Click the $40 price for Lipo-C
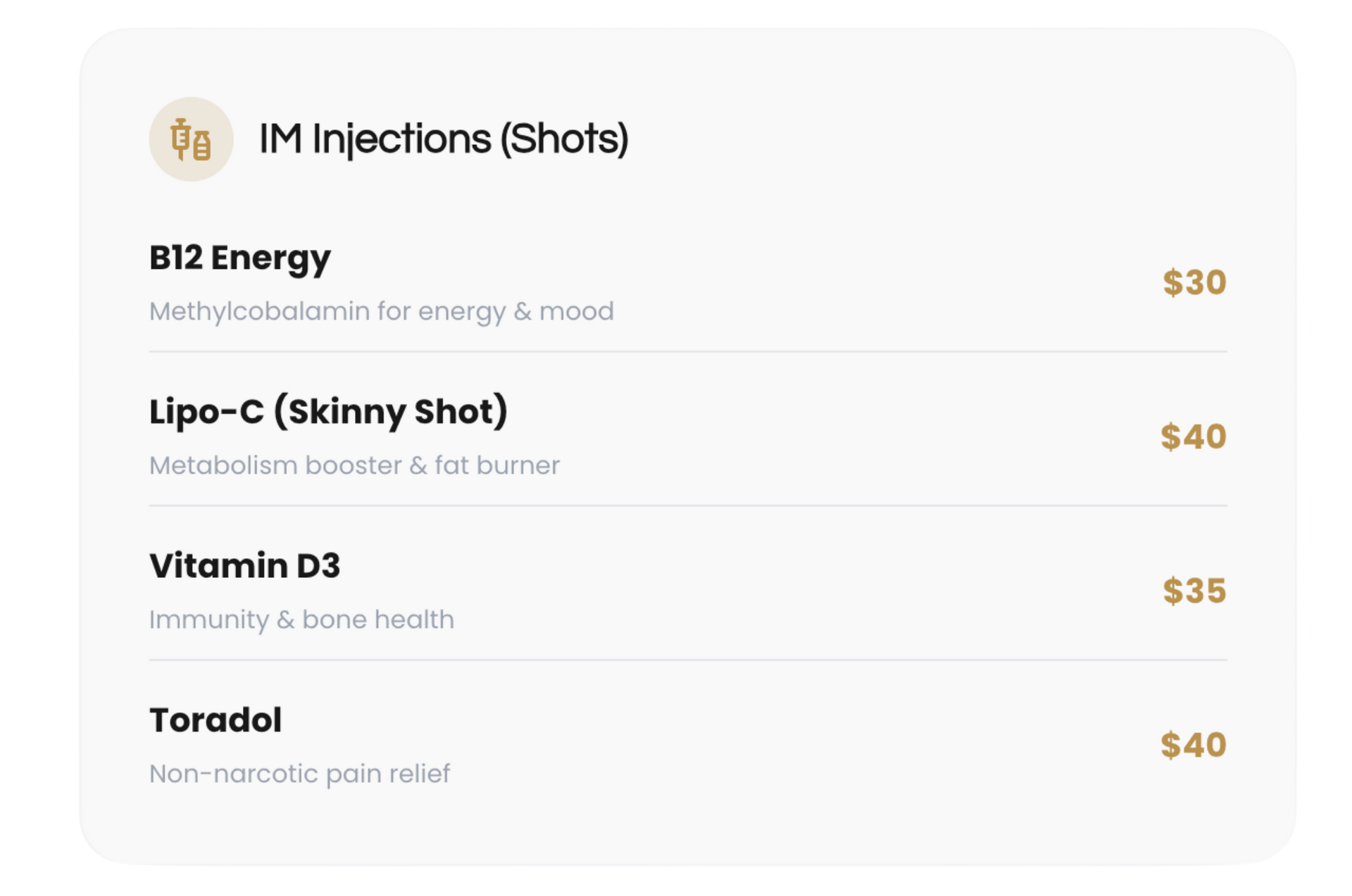Screen dimensions: 1352x896 (1194, 437)
